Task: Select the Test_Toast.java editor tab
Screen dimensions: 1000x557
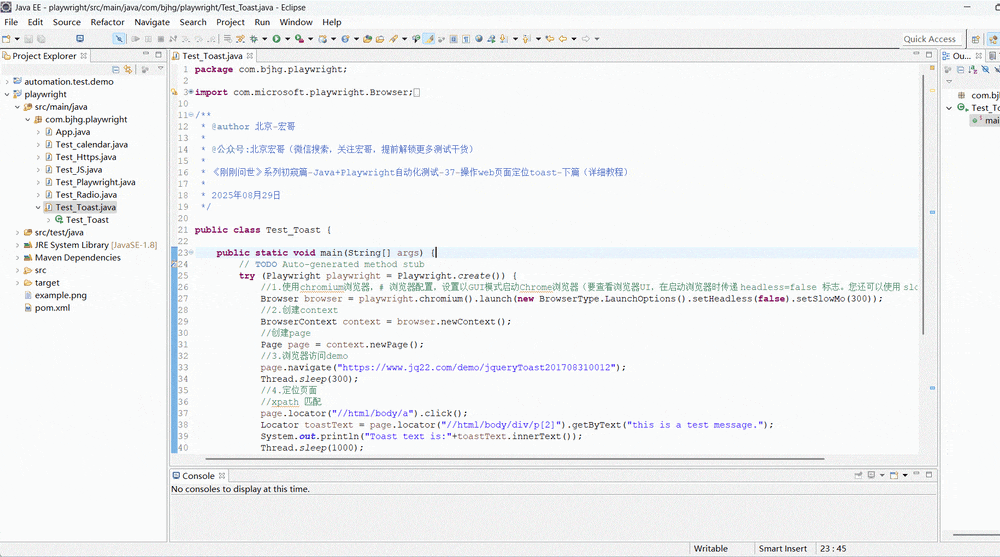Action: pyautogui.click(x=212, y=56)
